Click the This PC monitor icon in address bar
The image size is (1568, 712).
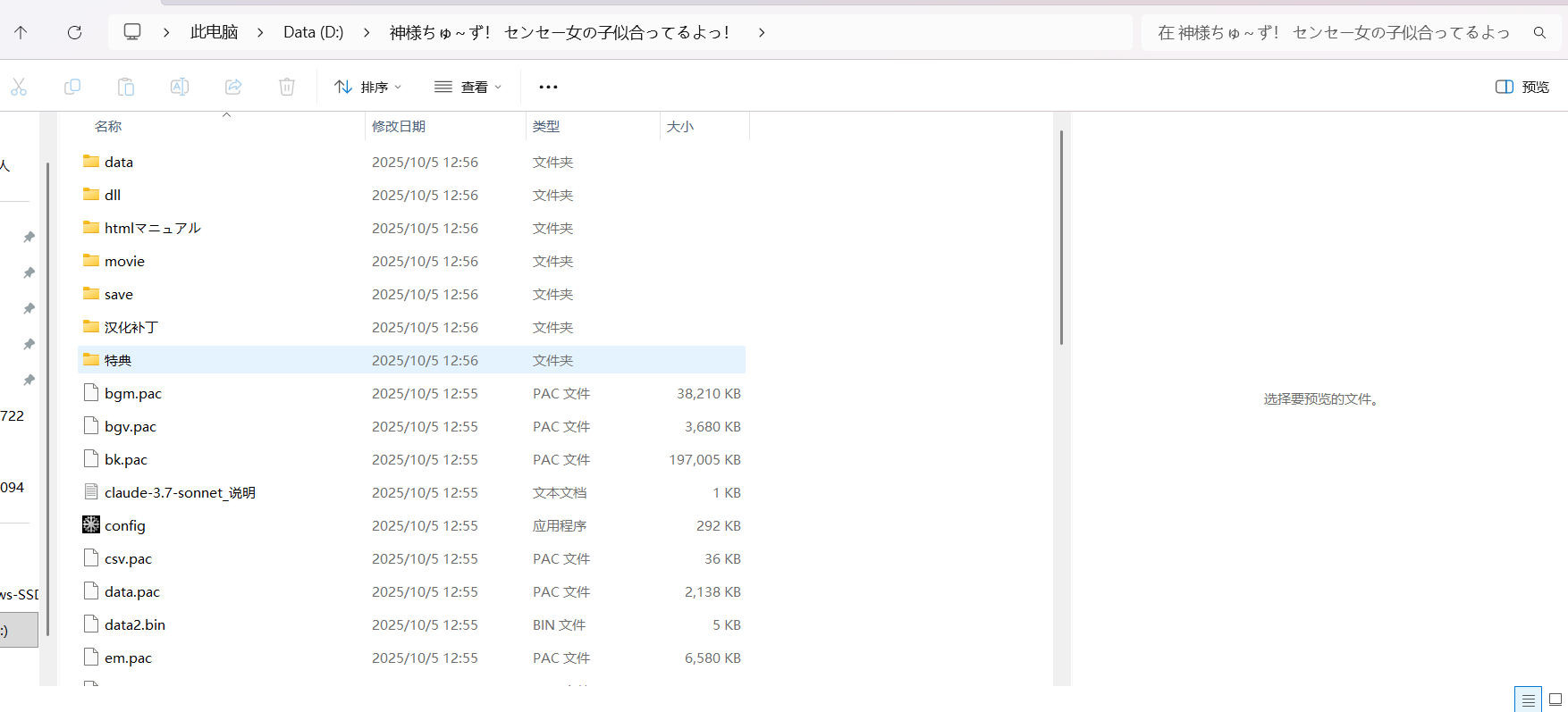pyautogui.click(x=132, y=32)
